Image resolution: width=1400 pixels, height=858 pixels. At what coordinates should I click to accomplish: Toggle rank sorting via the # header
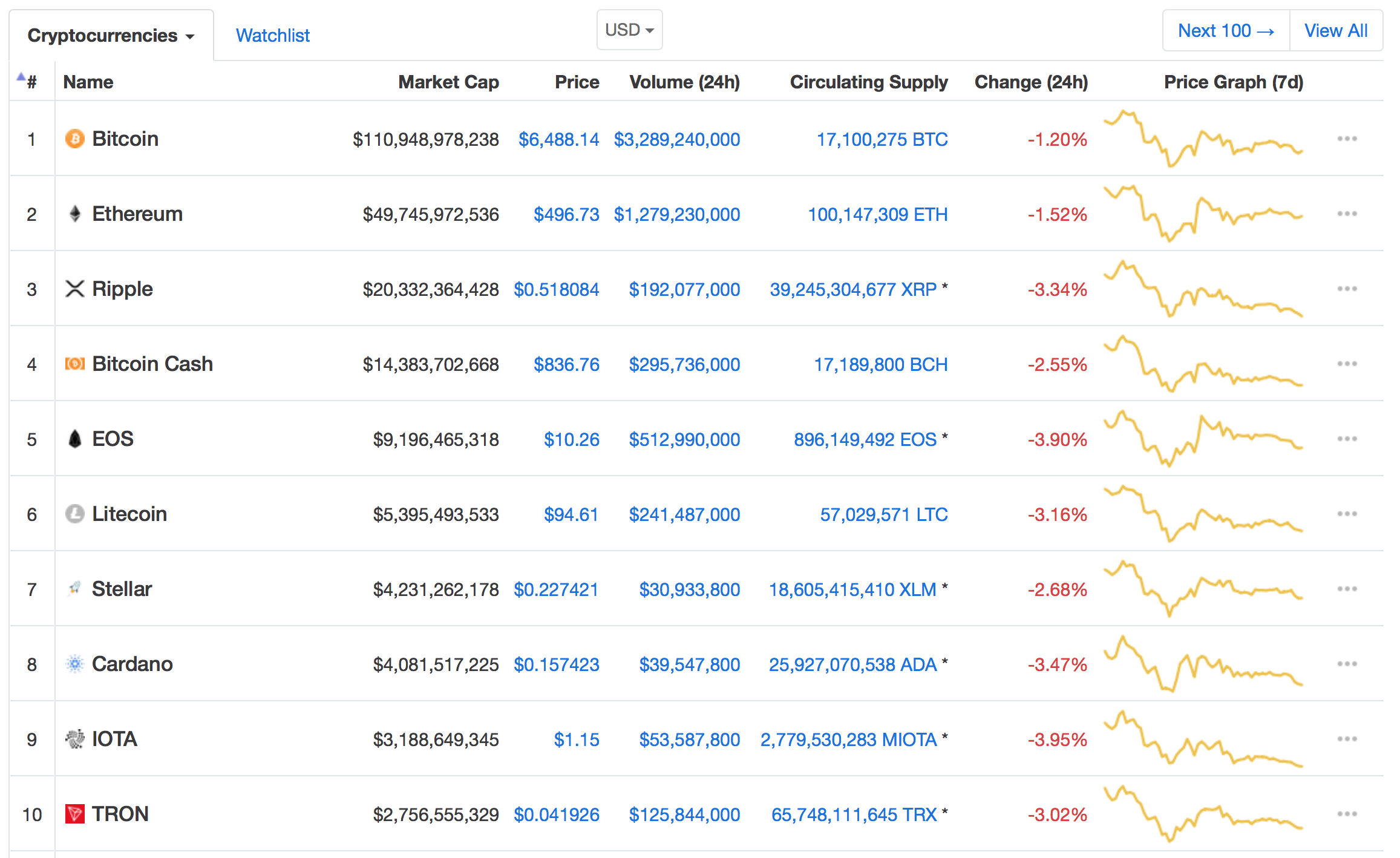(30, 82)
